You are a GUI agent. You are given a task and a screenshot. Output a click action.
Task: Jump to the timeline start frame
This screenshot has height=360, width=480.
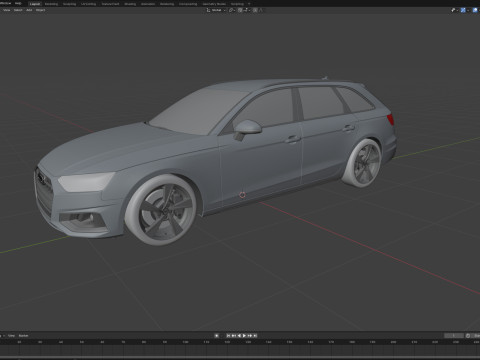(229, 336)
